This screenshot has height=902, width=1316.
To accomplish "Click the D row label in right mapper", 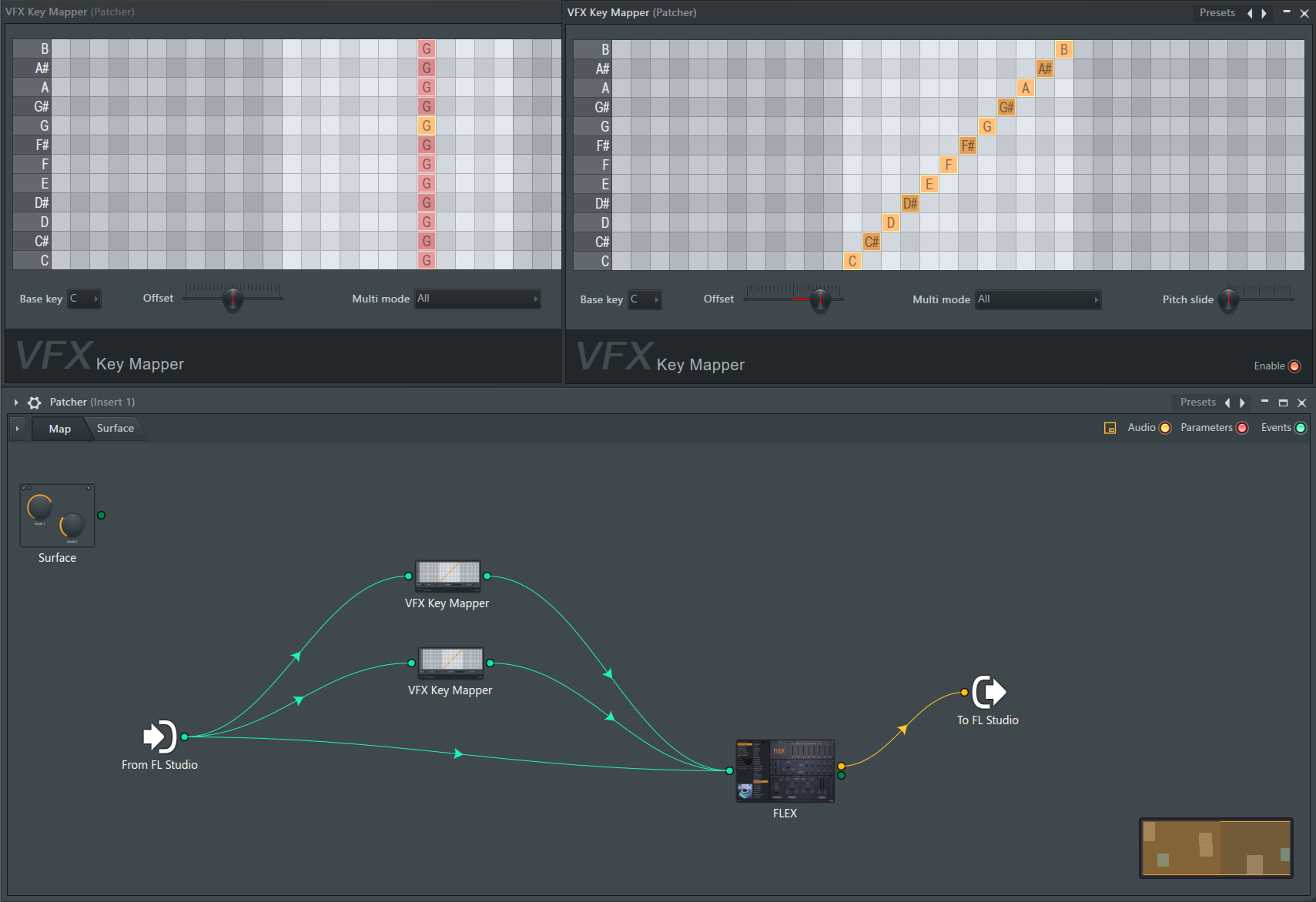I will [x=592, y=222].
